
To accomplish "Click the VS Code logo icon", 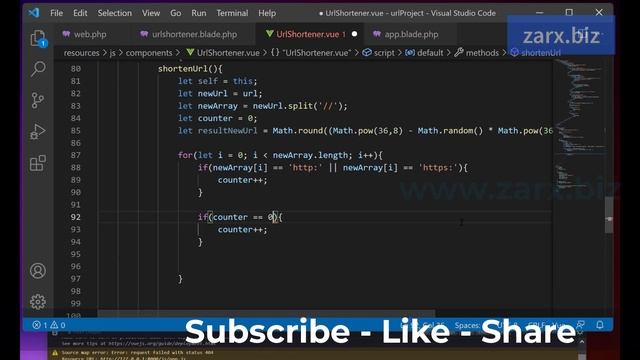I will click(x=34, y=13).
